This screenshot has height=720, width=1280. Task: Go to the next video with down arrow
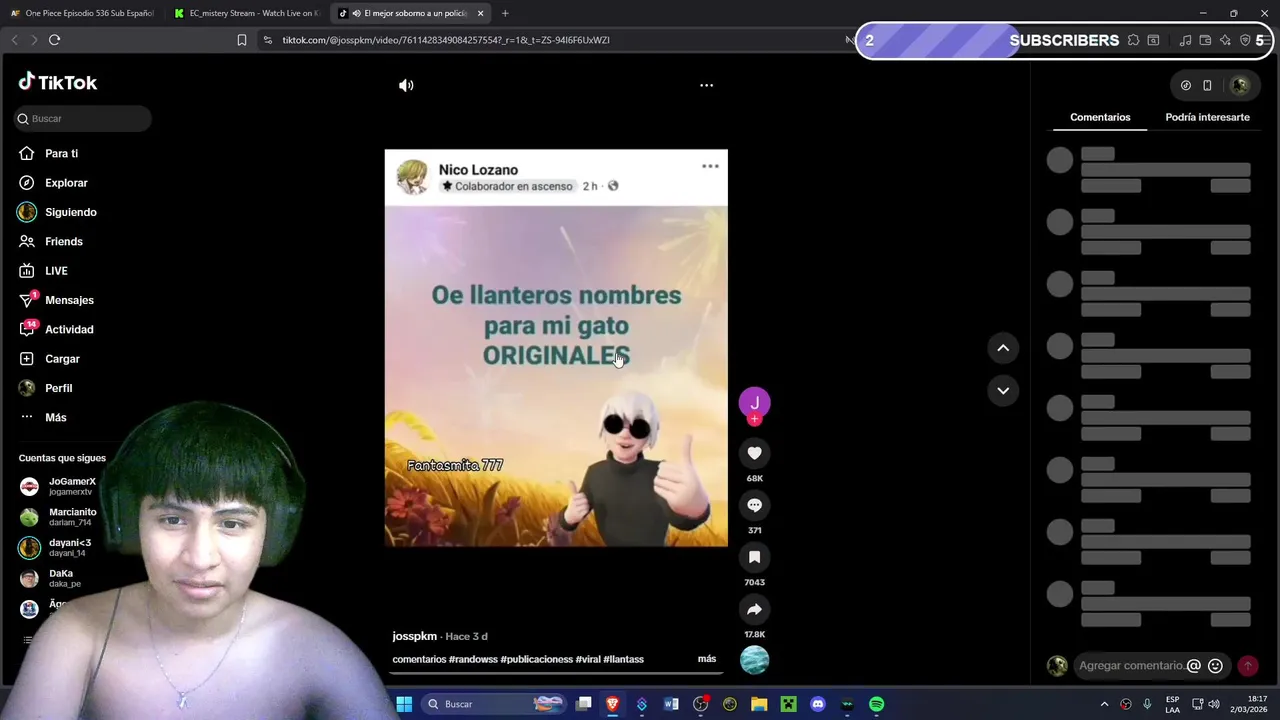tap(1003, 390)
